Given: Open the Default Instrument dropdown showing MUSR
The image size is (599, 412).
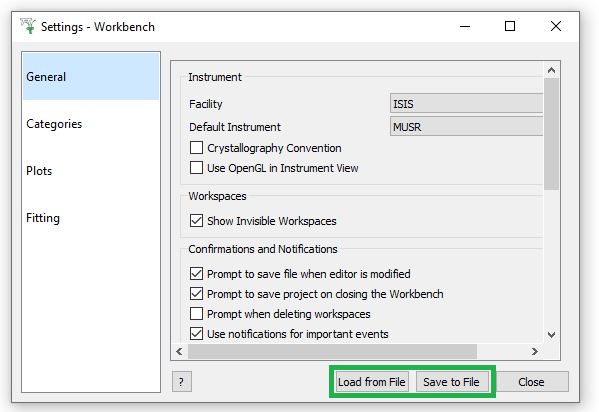Looking at the screenshot, I should (466, 127).
